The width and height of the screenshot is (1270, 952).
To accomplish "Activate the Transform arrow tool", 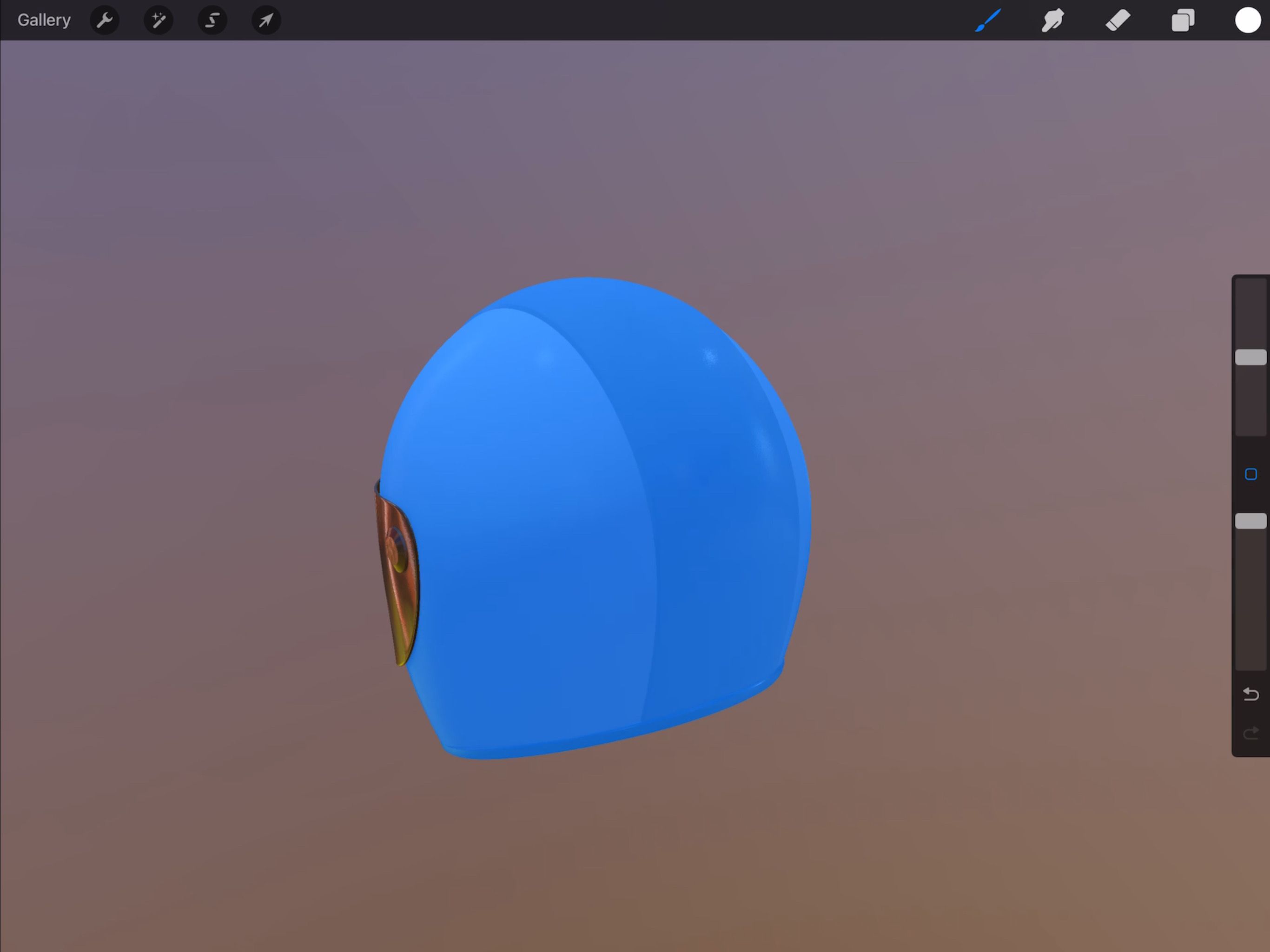I will (x=266, y=20).
